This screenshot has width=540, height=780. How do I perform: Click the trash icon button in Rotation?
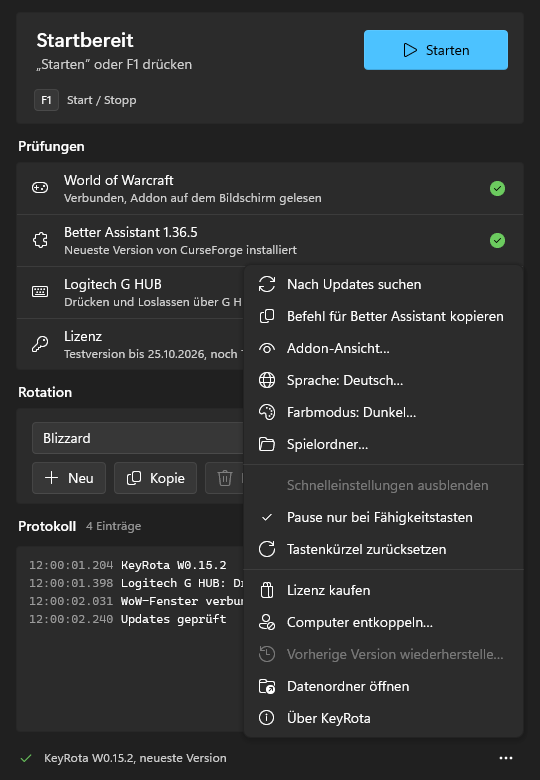[x=225, y=478]
